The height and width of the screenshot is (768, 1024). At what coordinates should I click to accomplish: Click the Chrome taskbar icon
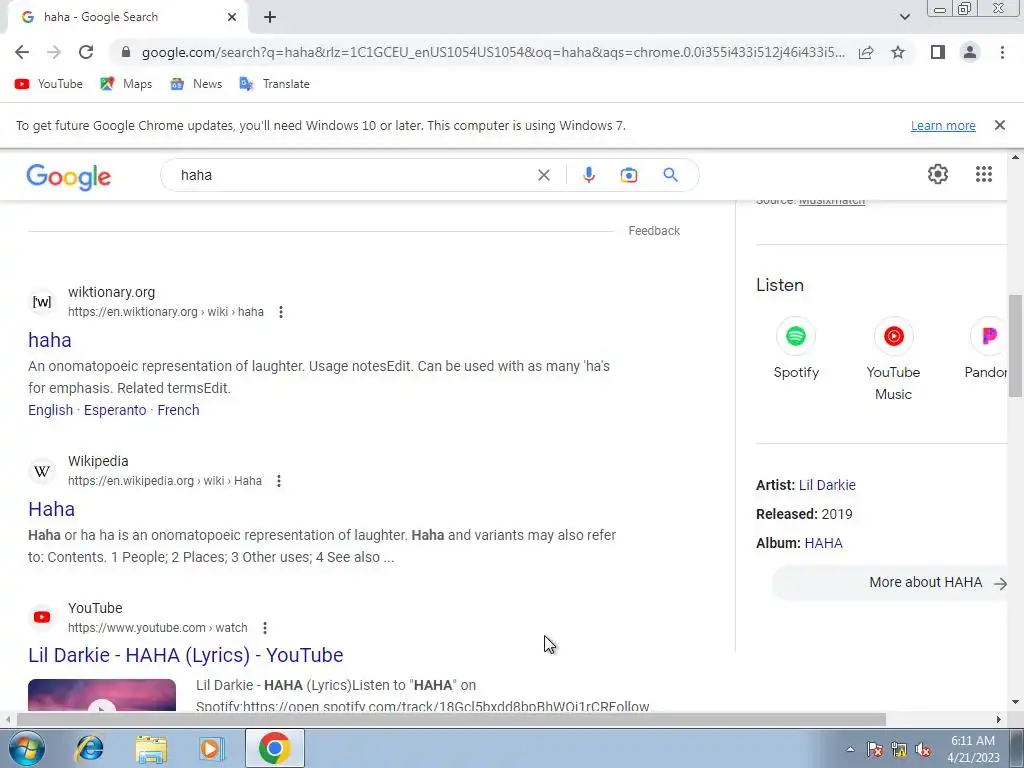coord(274,748)
